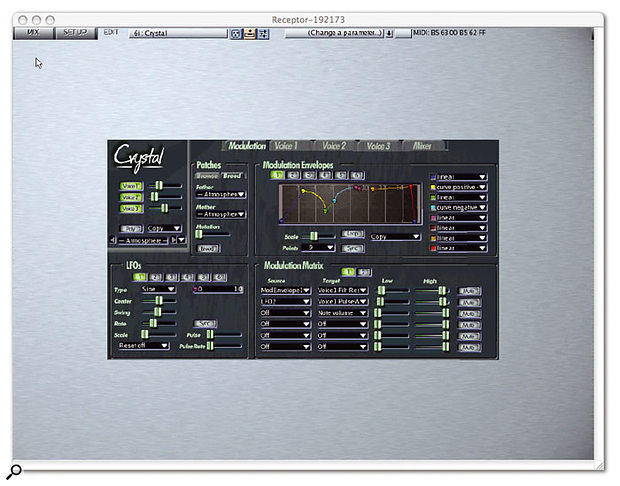Open the Modulation tab
620x486 pixels.
point(247,146)
